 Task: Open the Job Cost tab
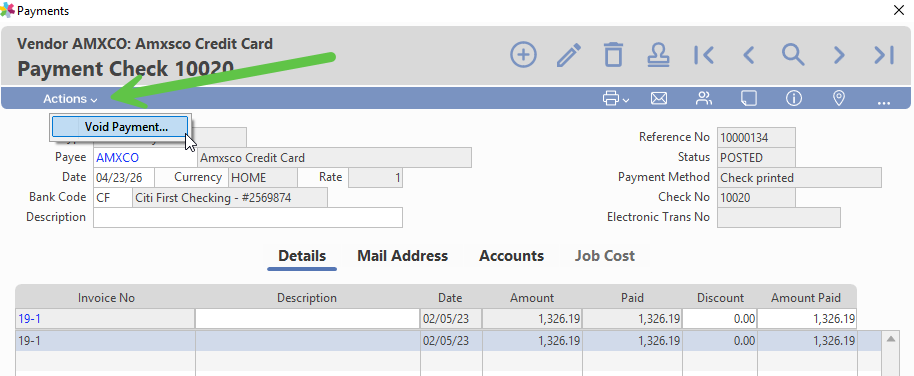[604, 256]
